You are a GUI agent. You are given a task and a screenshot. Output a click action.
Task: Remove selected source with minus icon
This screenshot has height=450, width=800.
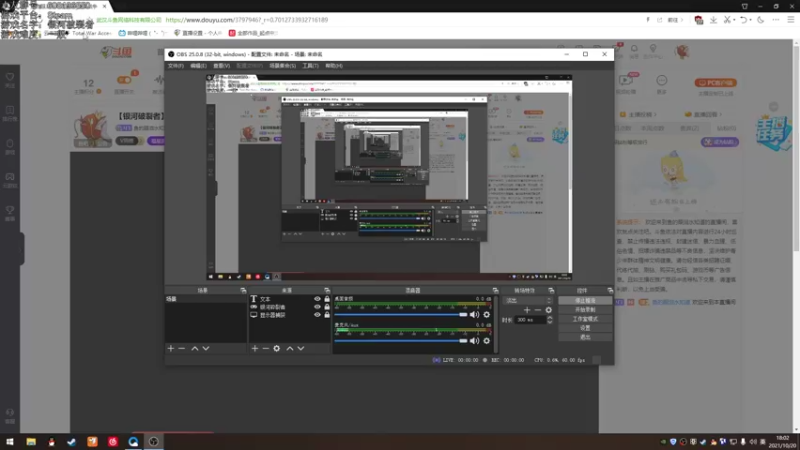point(265,348)
